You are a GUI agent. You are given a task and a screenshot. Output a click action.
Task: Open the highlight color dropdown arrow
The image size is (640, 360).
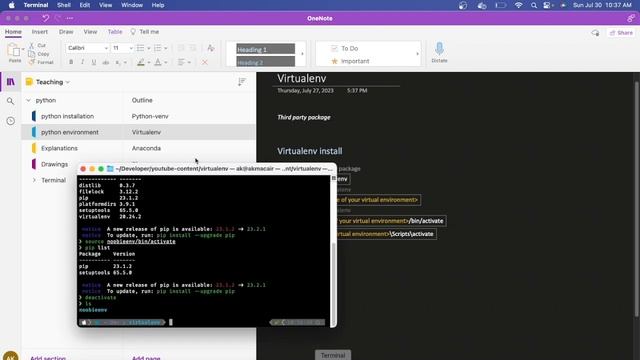149,62
